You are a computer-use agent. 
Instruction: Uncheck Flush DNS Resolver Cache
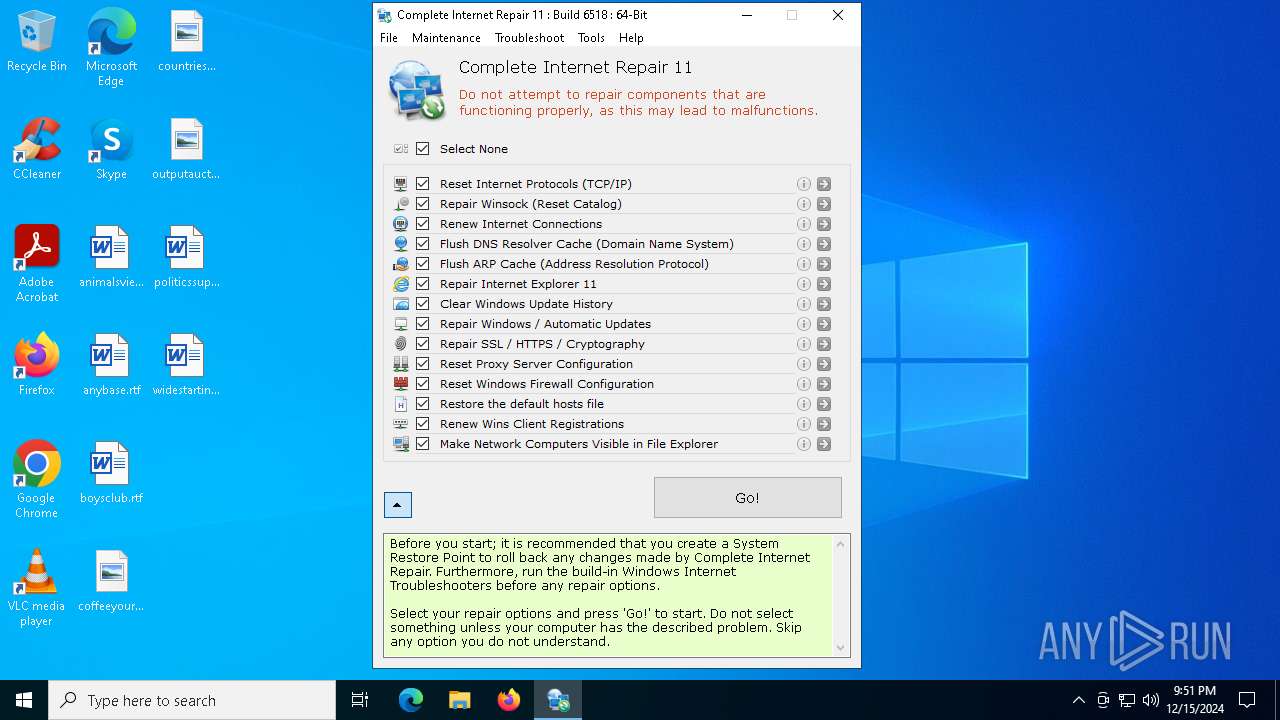[x=423, y=244]
